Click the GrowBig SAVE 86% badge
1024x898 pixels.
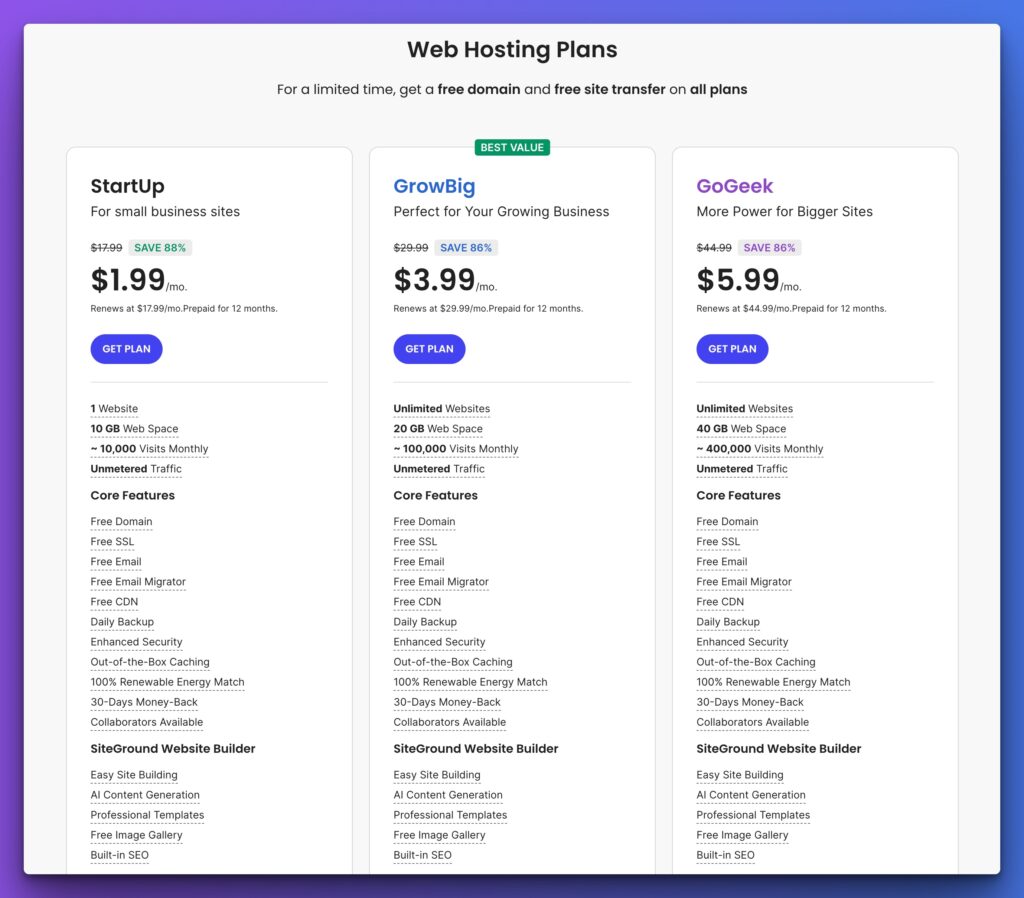click(466, 248)
